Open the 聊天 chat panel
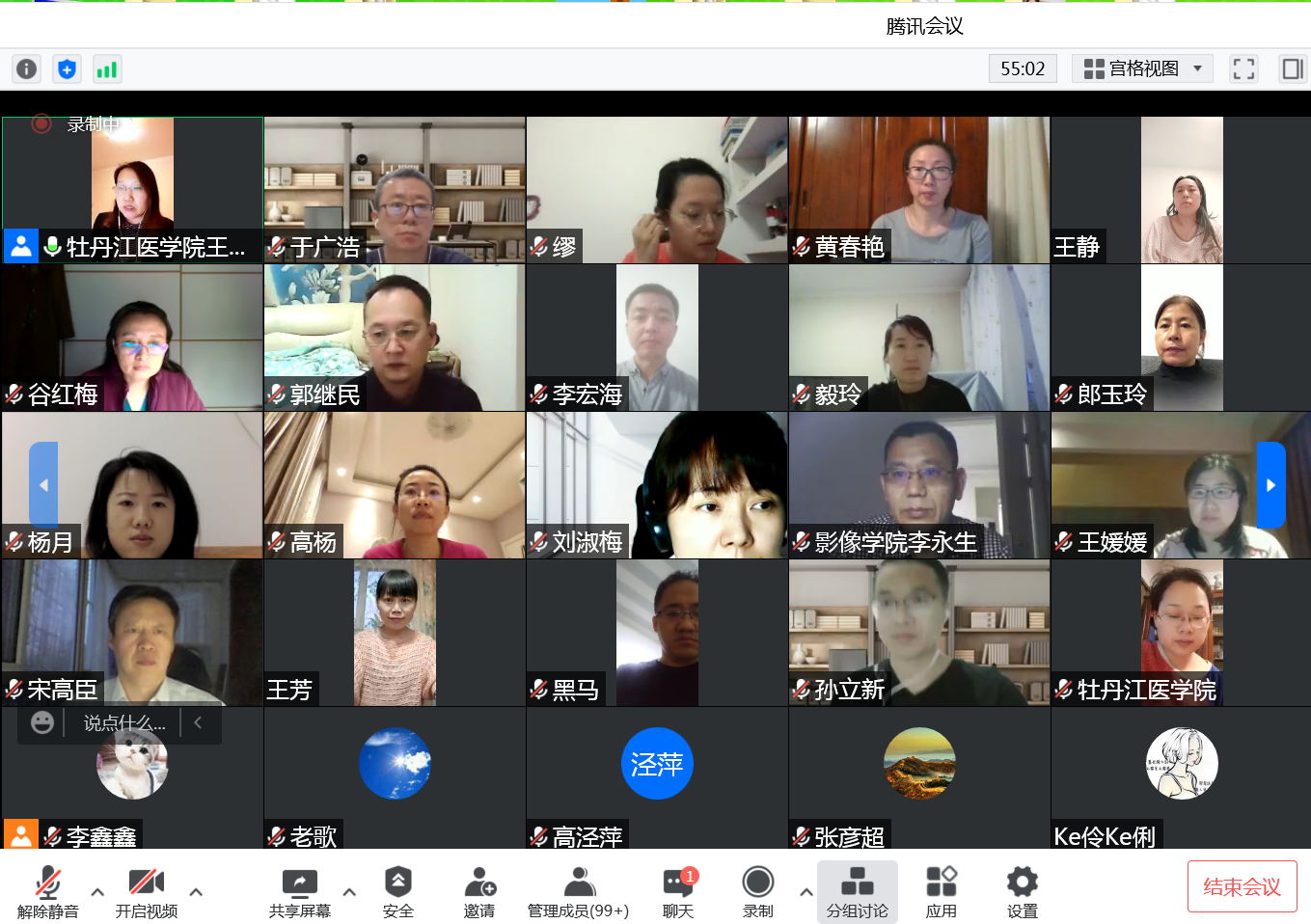 [678, 892]
